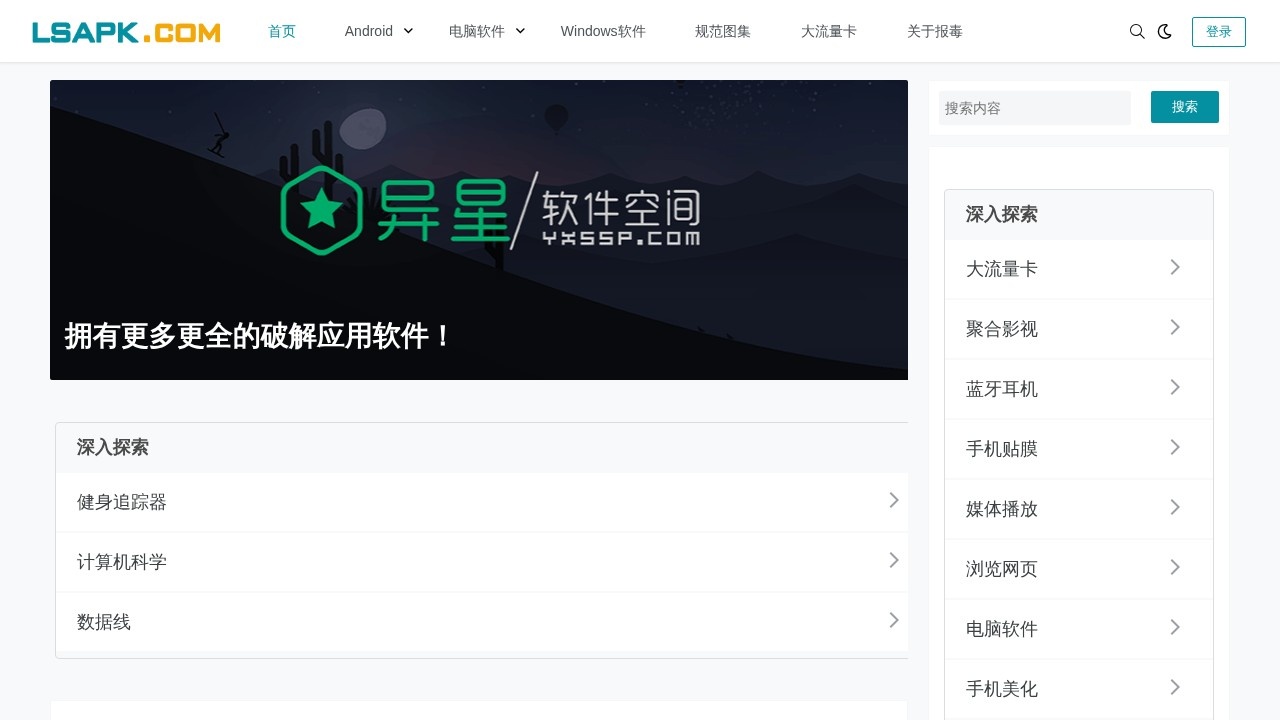
Task: Go to the 首页 nav tab
Action: [x=282, y=31]
